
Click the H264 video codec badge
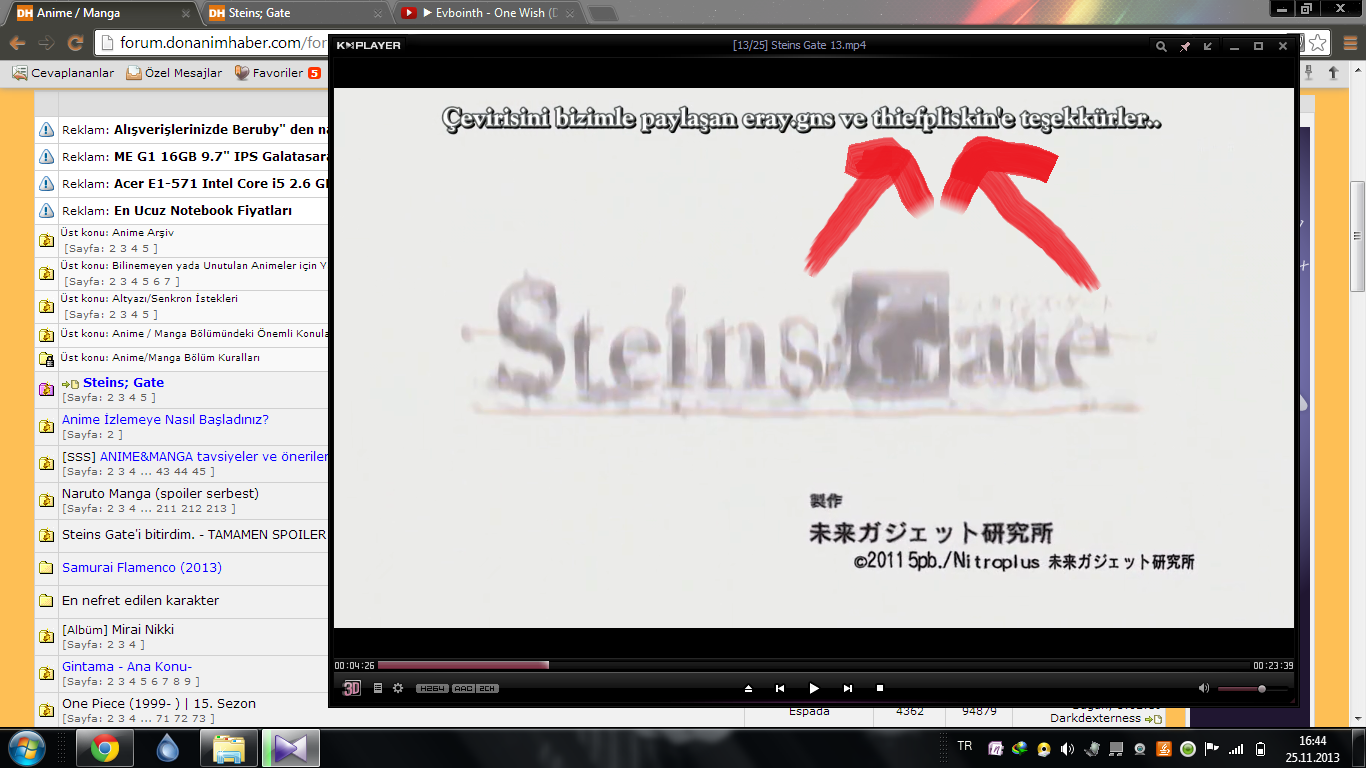pos(432,688)
